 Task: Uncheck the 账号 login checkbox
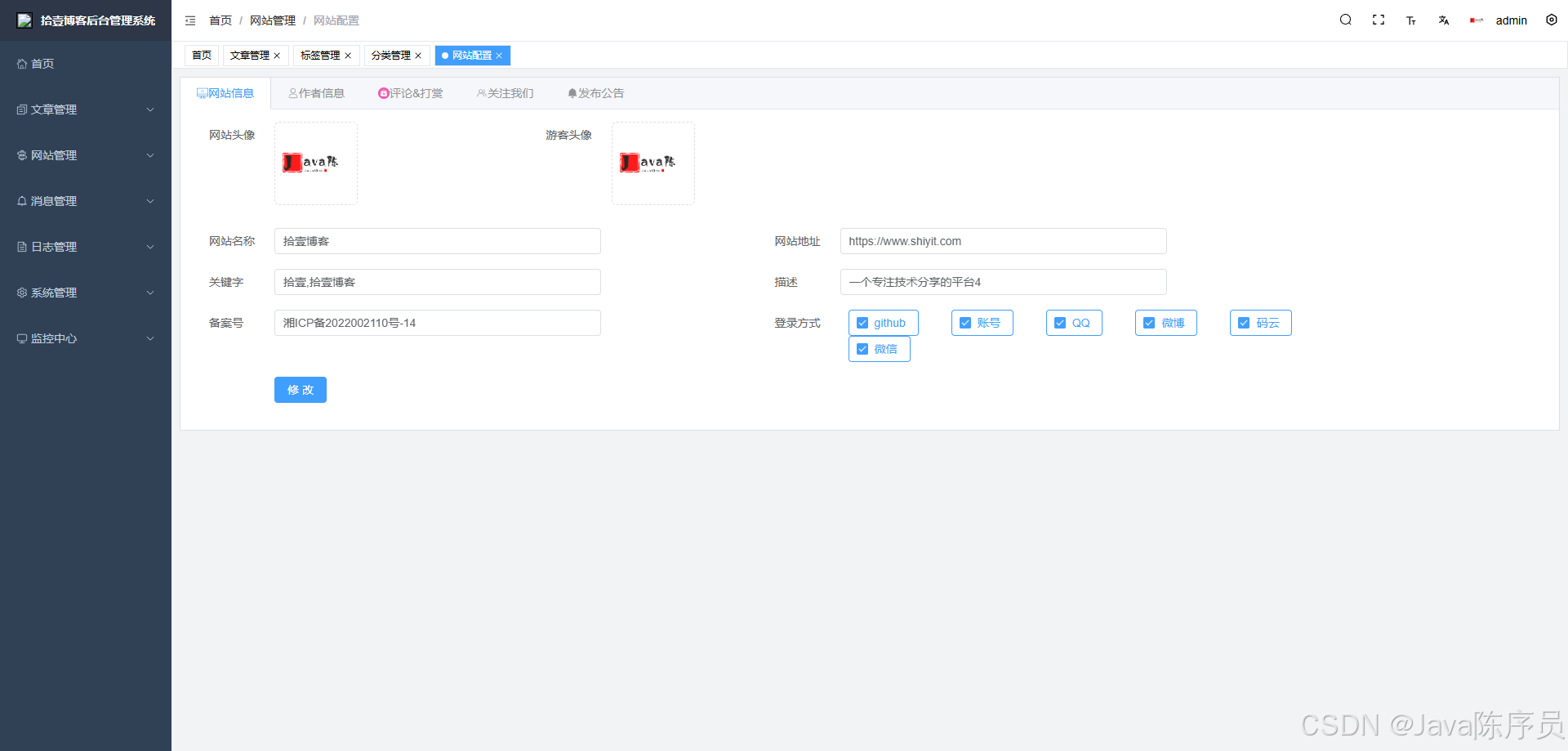pos(965,323)
